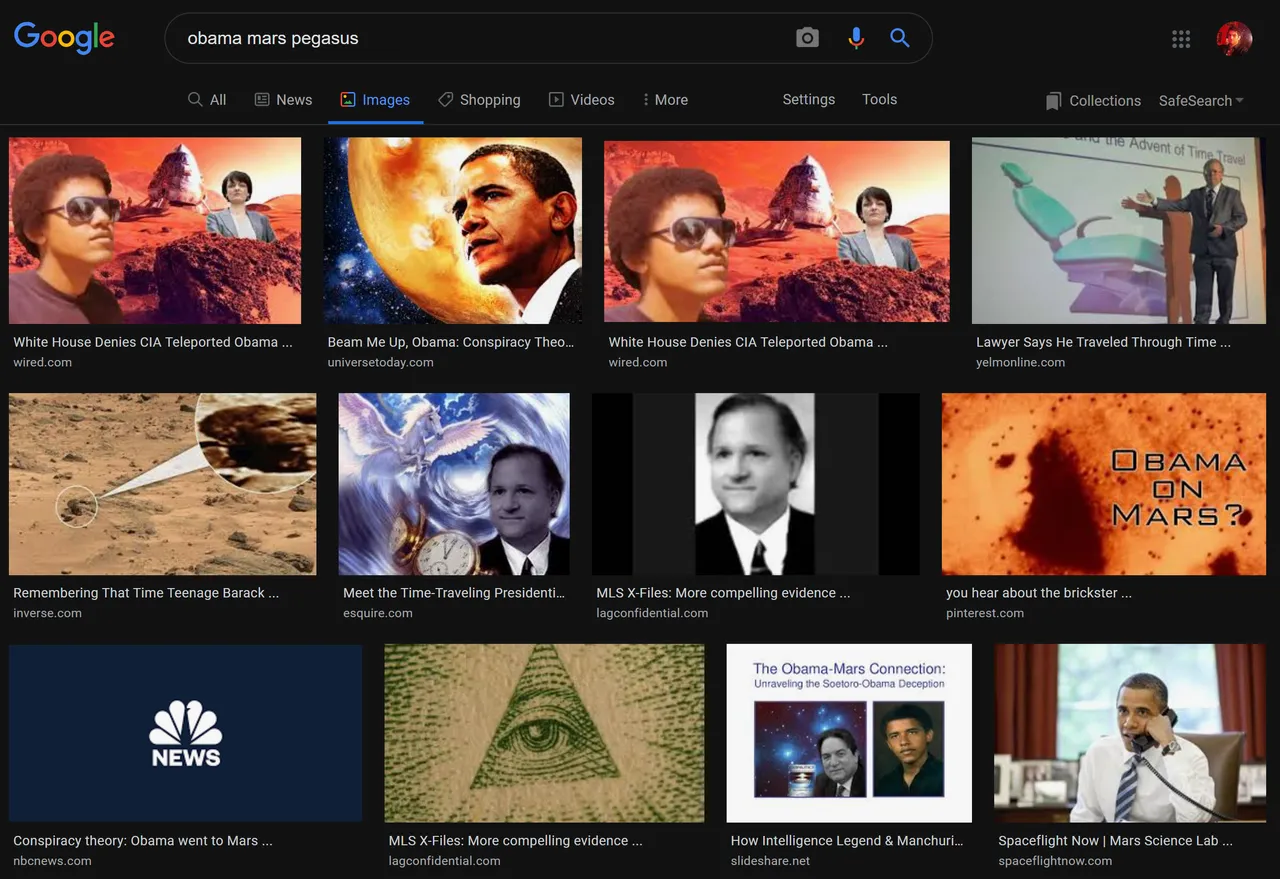Open first wired.com Obama on Mars thumbnail

coord(155,231)
